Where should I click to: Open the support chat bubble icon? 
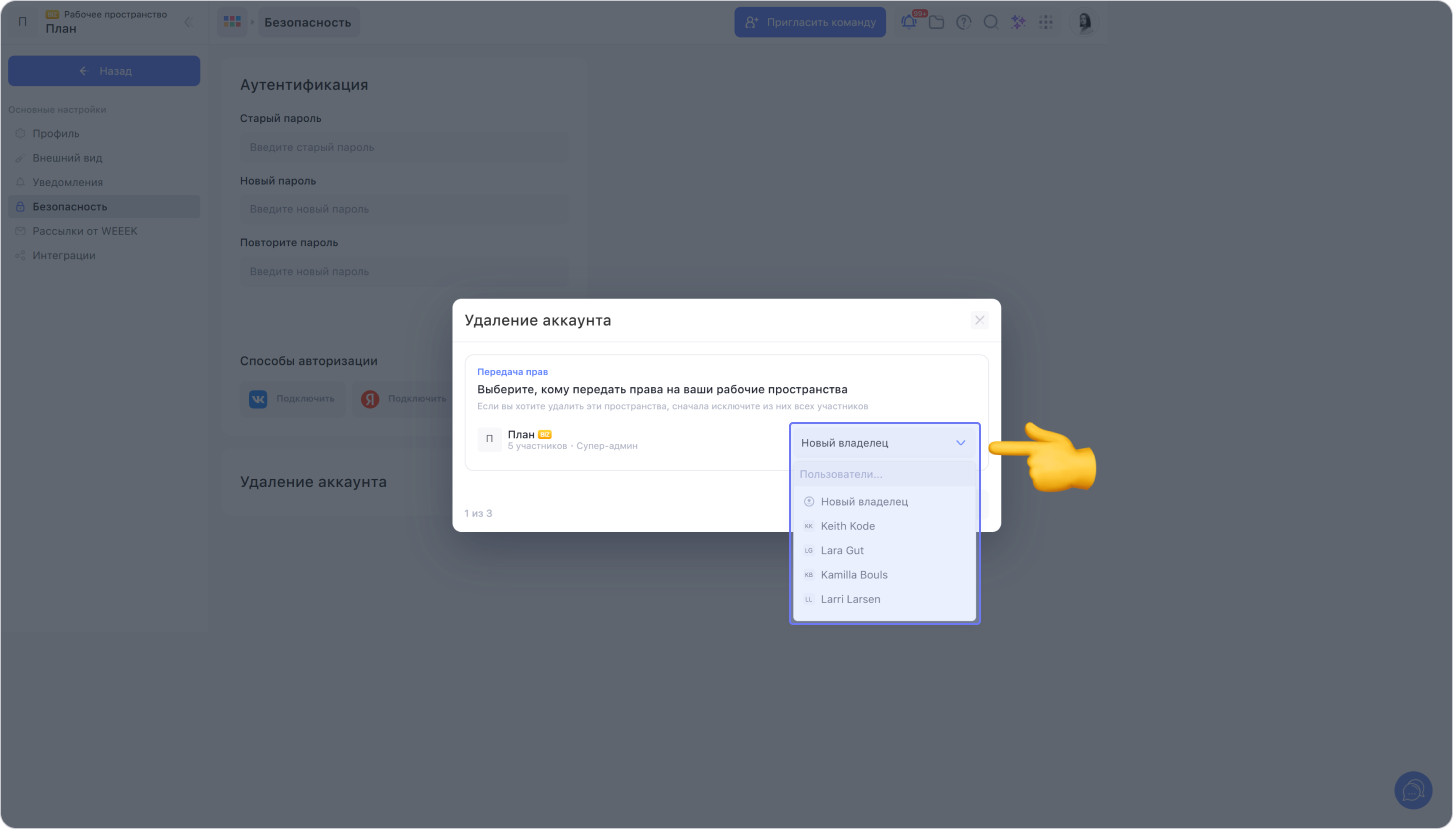tap(1413, 790)
